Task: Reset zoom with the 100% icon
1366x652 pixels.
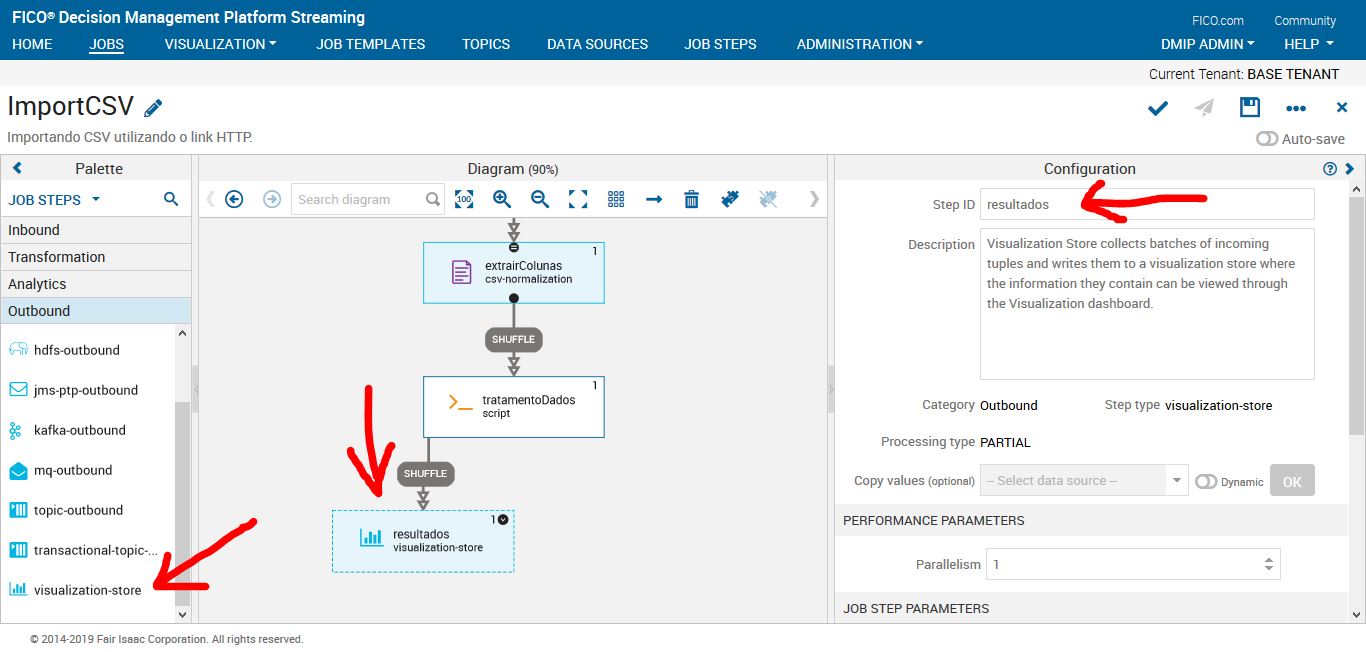Action: coord(464,199)
